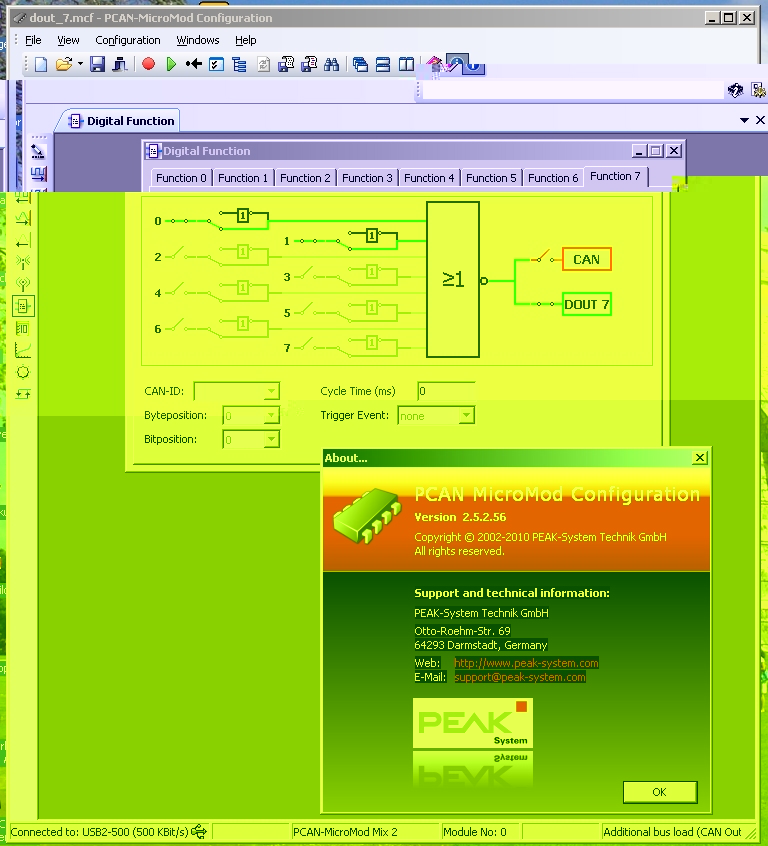This screenshot has height=846, width=768.
Task: Toggle the inverter on input 0
Action: pos(243,216)
